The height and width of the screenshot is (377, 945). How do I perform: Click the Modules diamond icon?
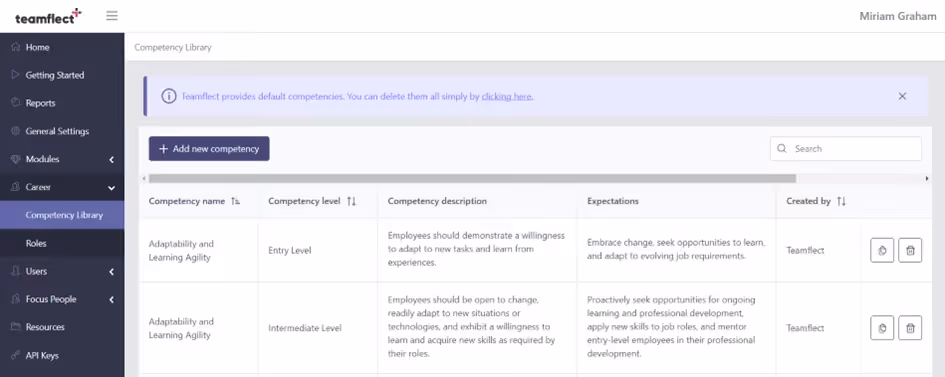16,159
